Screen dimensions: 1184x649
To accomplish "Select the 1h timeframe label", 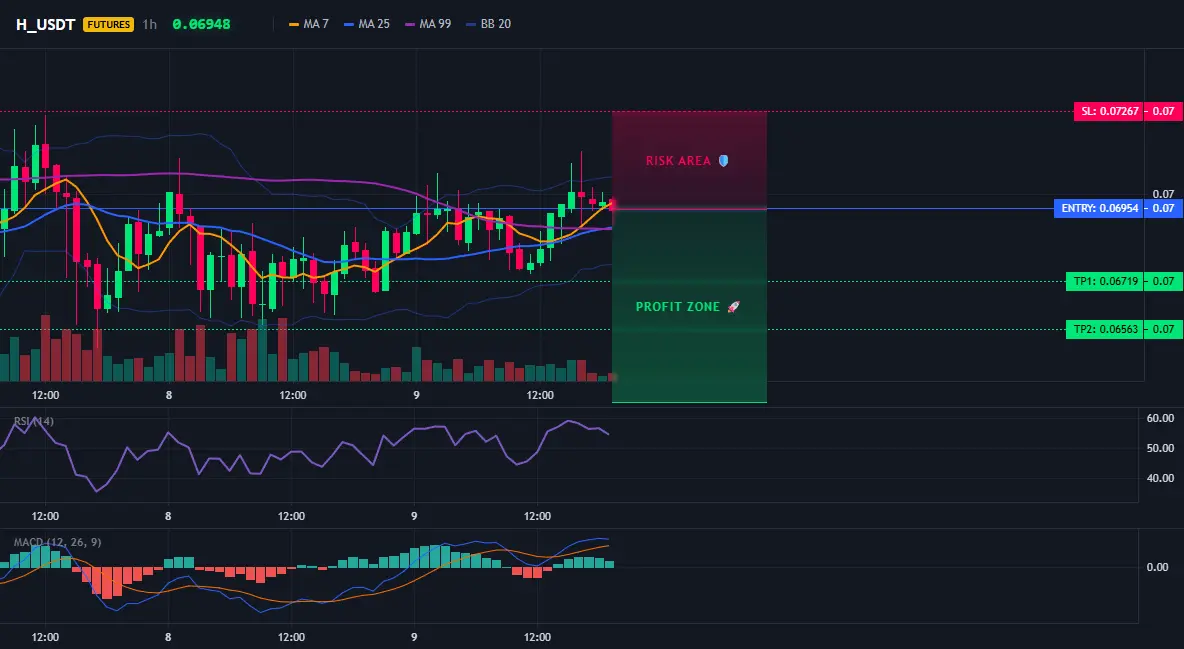I will [x=150, y=24].
